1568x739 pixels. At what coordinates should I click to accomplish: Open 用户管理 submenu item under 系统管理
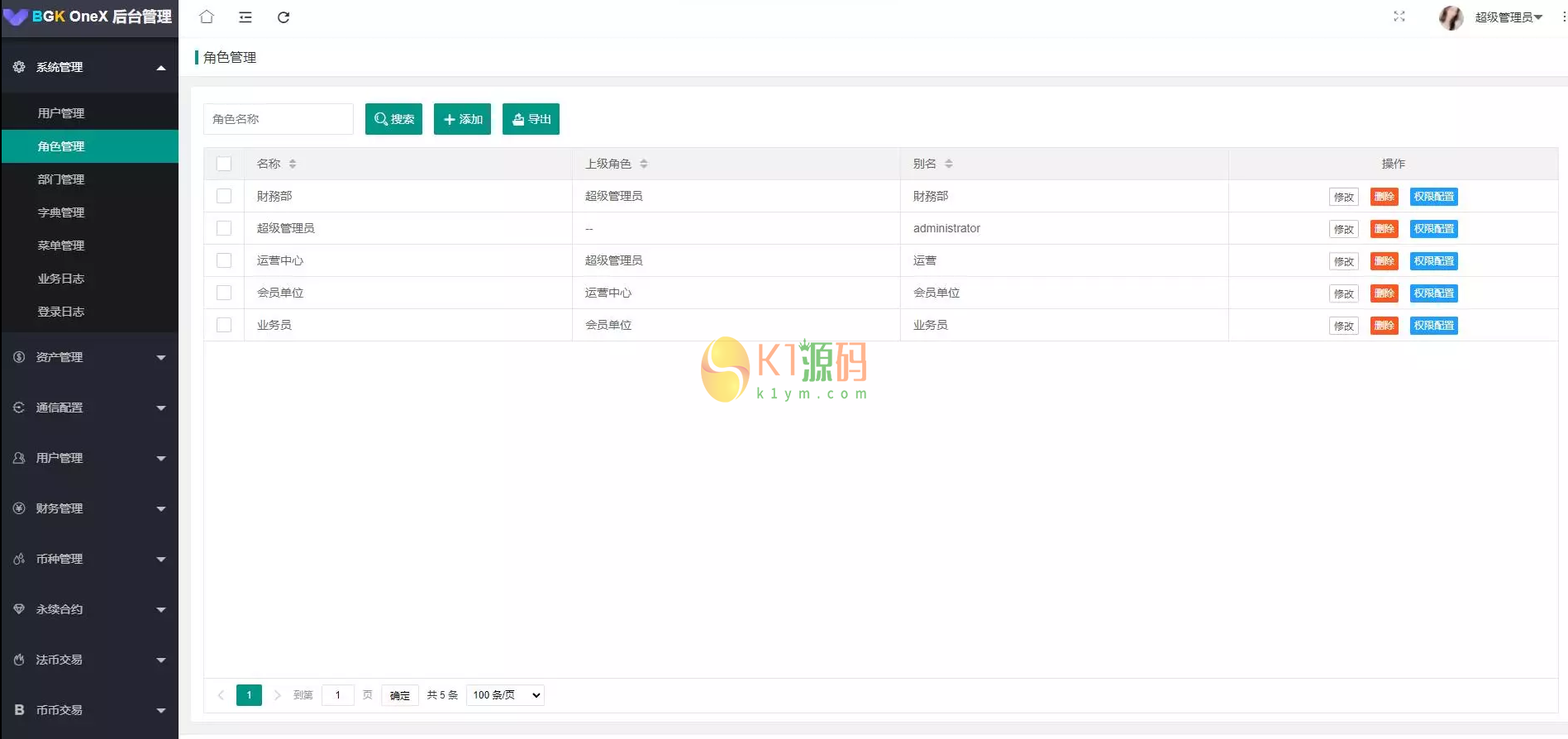click(x=89, y=113)
